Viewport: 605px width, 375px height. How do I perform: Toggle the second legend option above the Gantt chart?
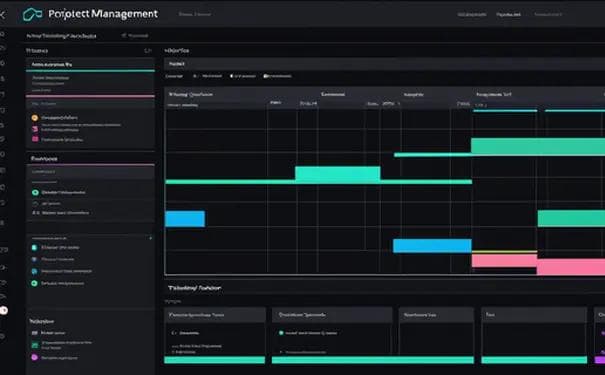243,76
